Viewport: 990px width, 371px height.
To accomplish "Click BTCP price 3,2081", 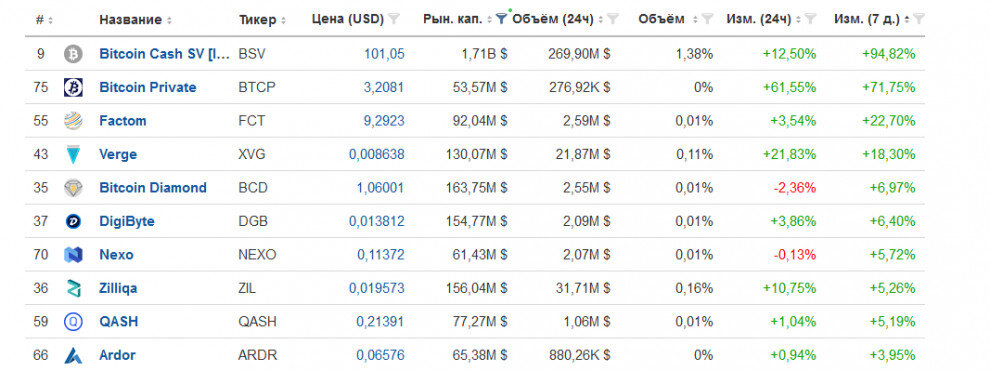I will click(385, 88).
